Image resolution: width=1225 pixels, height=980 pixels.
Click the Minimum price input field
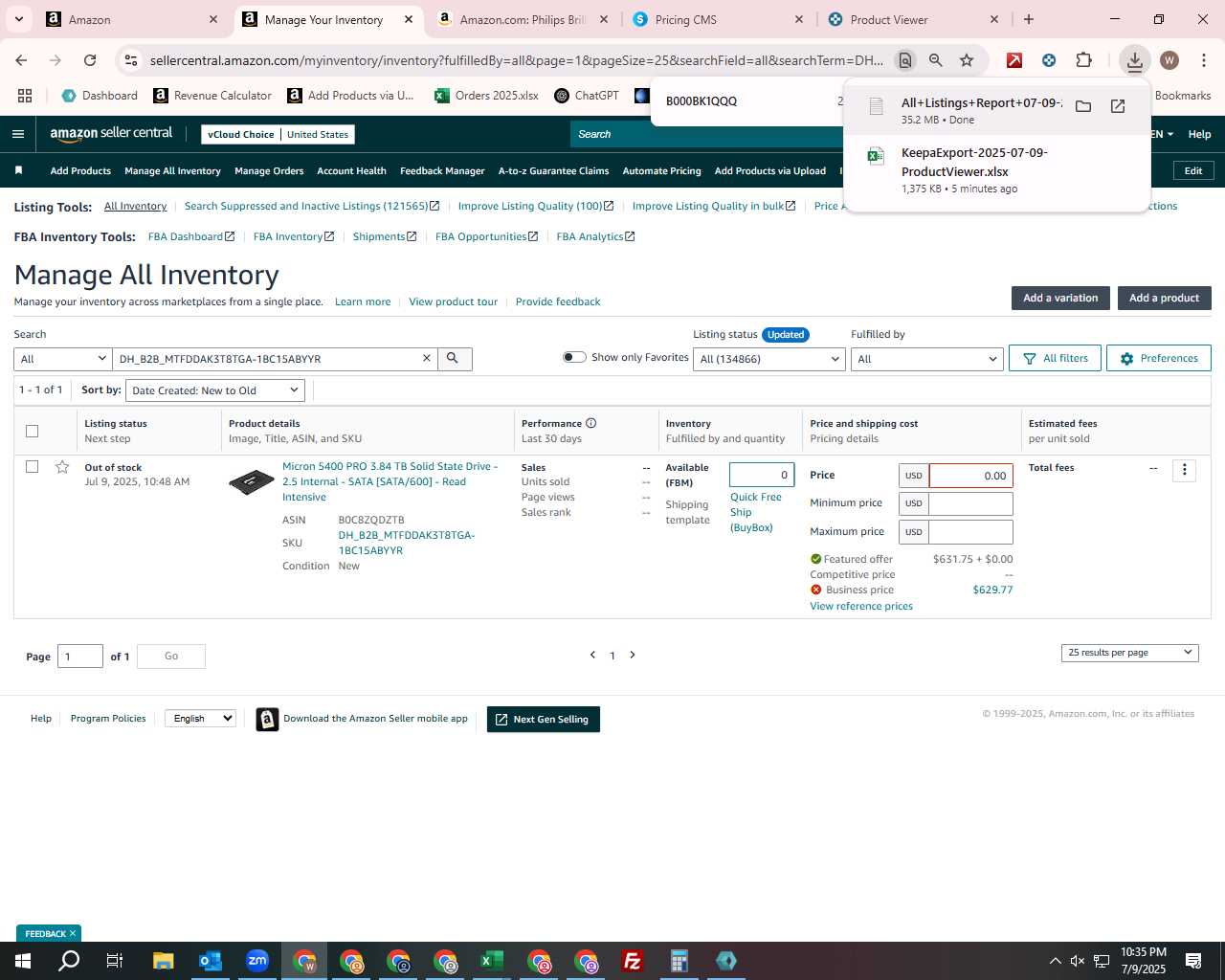click(x=970, y=503)
